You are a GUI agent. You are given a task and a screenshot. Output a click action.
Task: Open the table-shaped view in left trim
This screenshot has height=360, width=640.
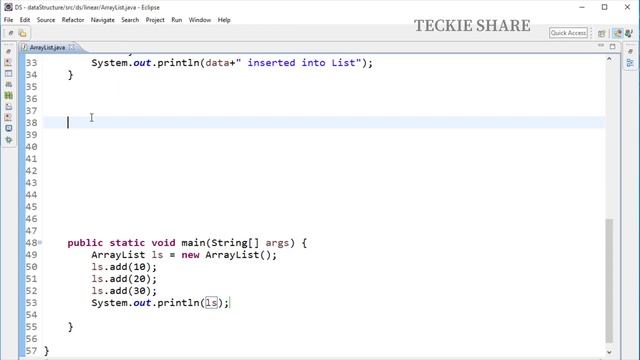pyautogui.click(x=9, y=73)
